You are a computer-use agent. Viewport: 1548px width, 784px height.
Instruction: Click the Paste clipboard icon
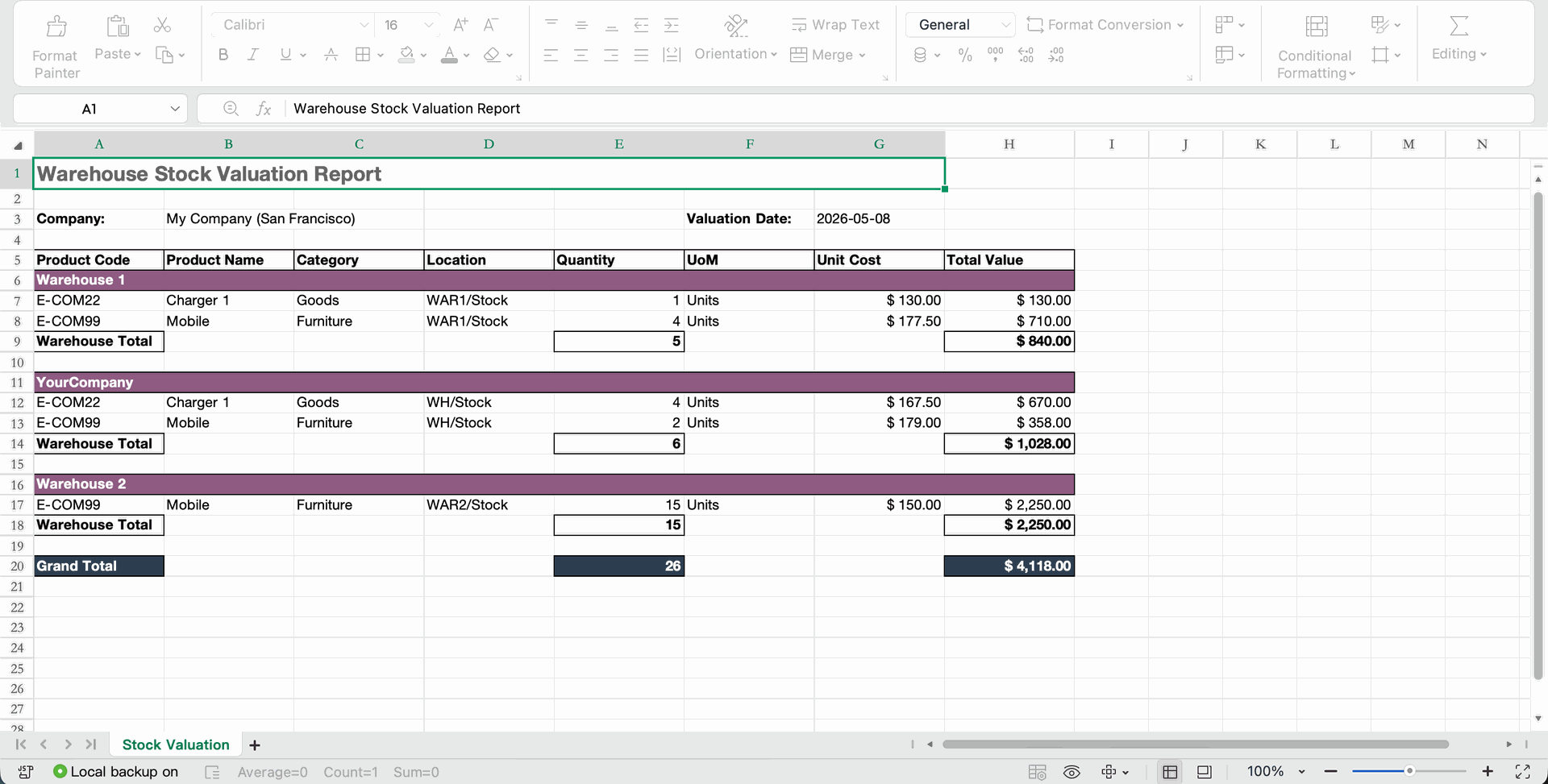click(x=118, y=26)
